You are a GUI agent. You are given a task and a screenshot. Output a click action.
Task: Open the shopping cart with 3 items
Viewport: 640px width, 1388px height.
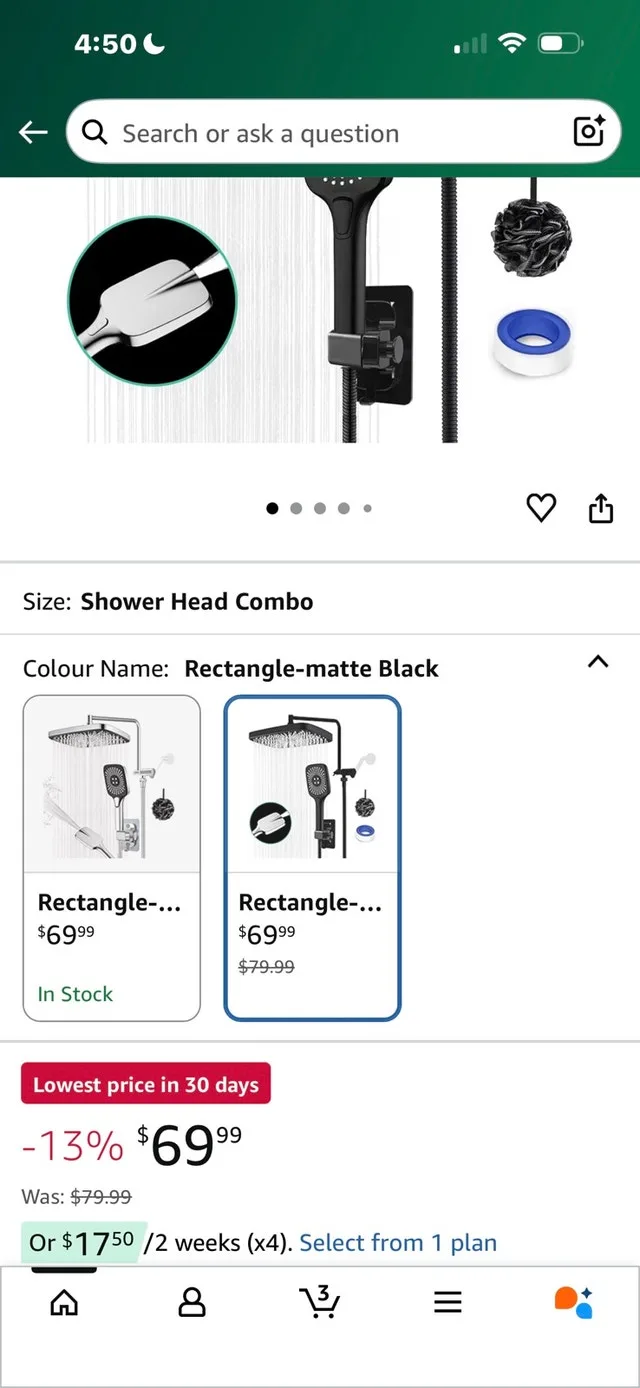(319, 1302)
